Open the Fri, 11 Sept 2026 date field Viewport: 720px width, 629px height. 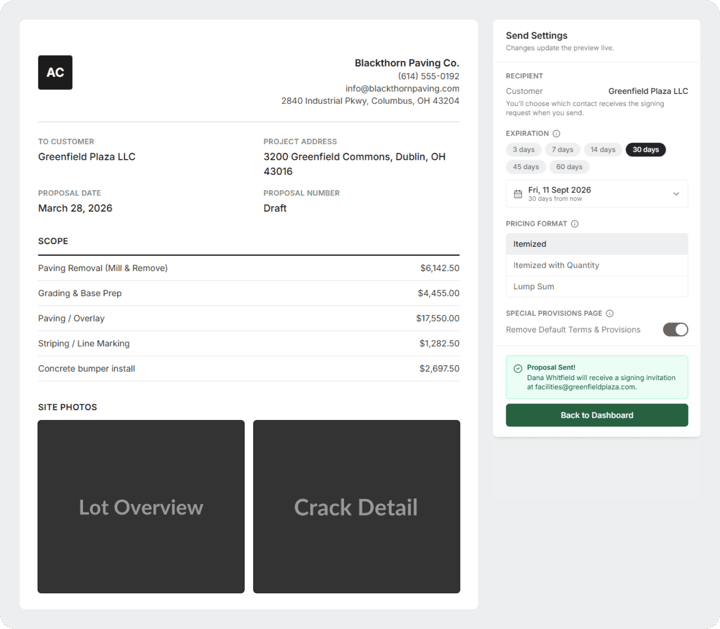coord(596,194)
